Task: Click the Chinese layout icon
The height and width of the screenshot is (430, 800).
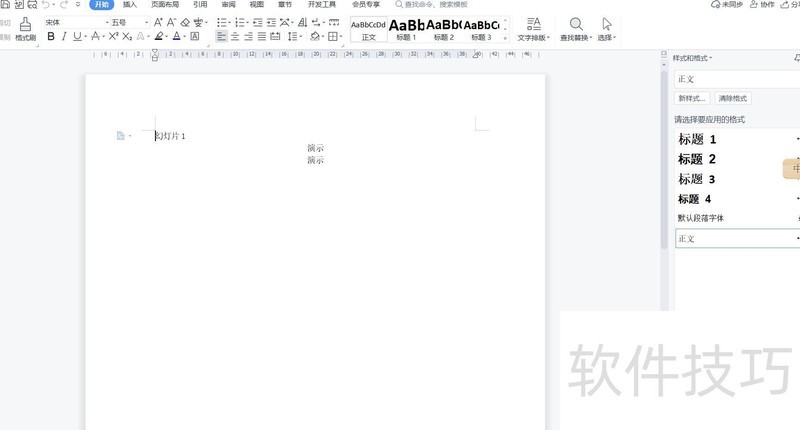Action: click(x=285, y=22)
